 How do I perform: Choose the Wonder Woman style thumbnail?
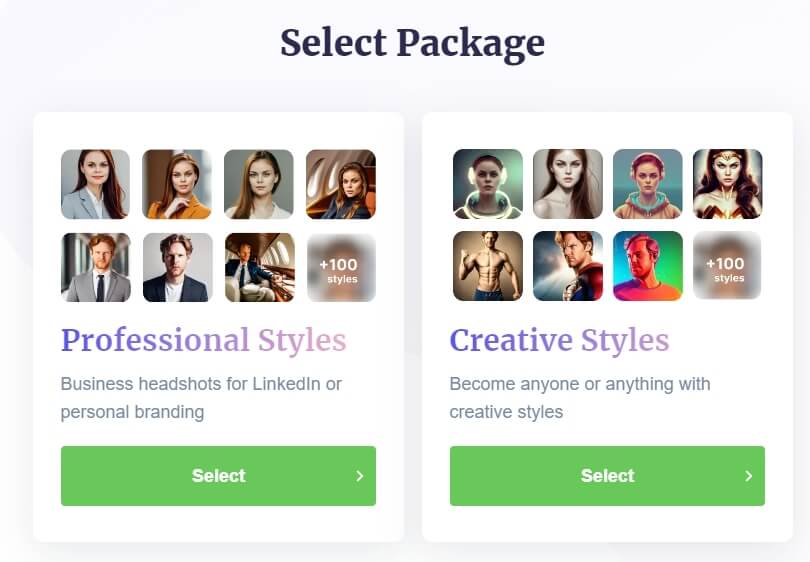pos(727,184)
